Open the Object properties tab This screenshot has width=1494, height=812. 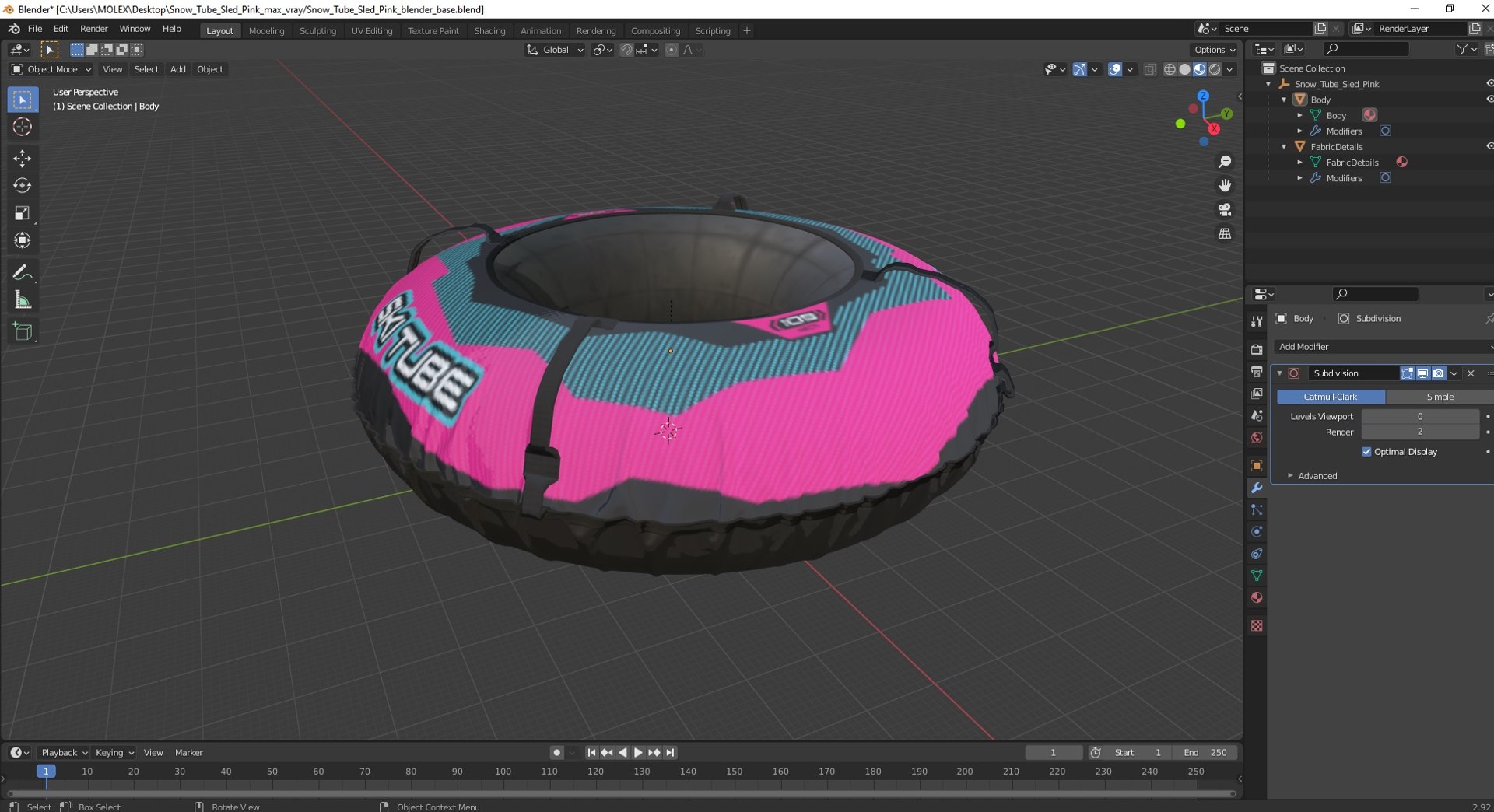pos(1257,467)
